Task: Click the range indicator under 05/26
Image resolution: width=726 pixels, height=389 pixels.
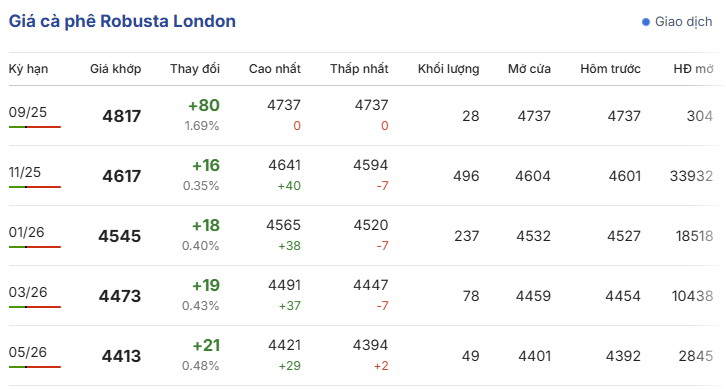Action: click(35, 367)
